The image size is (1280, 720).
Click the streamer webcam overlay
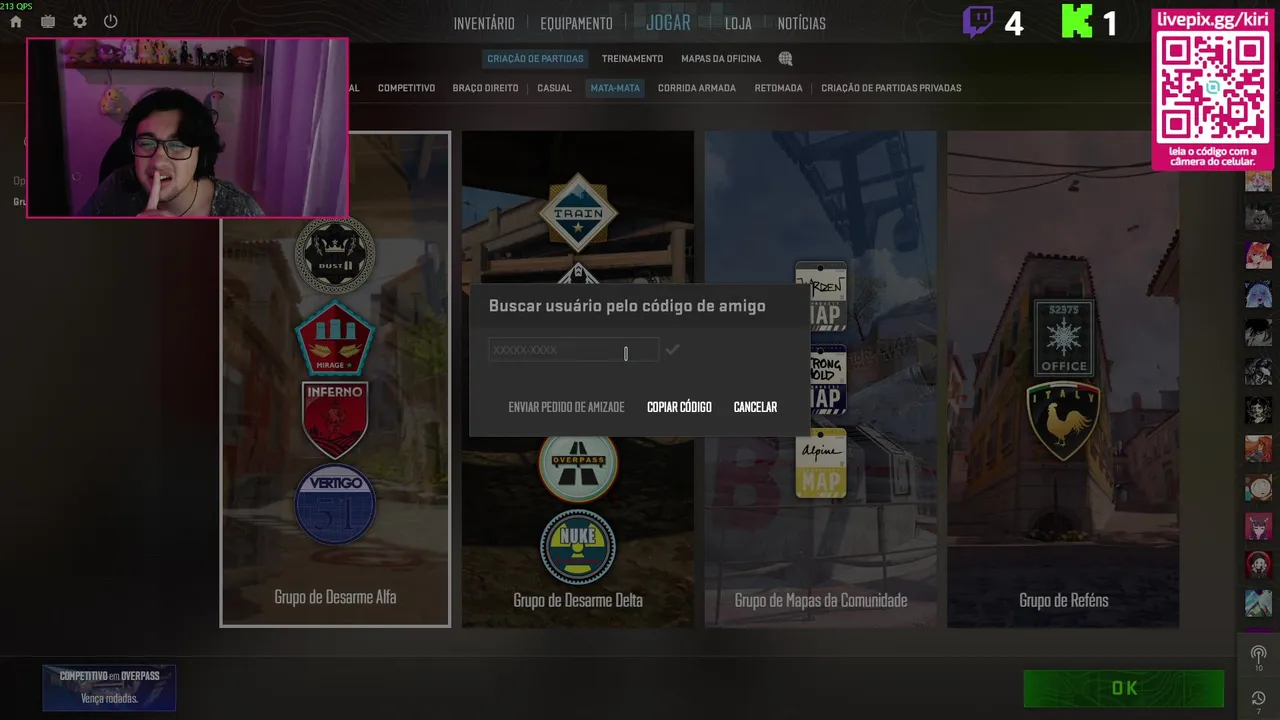click(187, 128)
